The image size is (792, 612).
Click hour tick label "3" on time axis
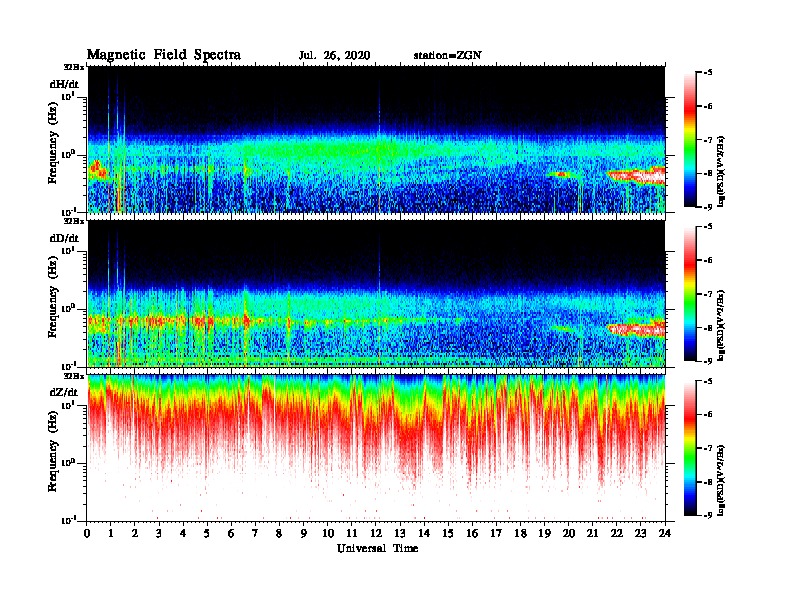pyautogui.click(x=159, y=534)
